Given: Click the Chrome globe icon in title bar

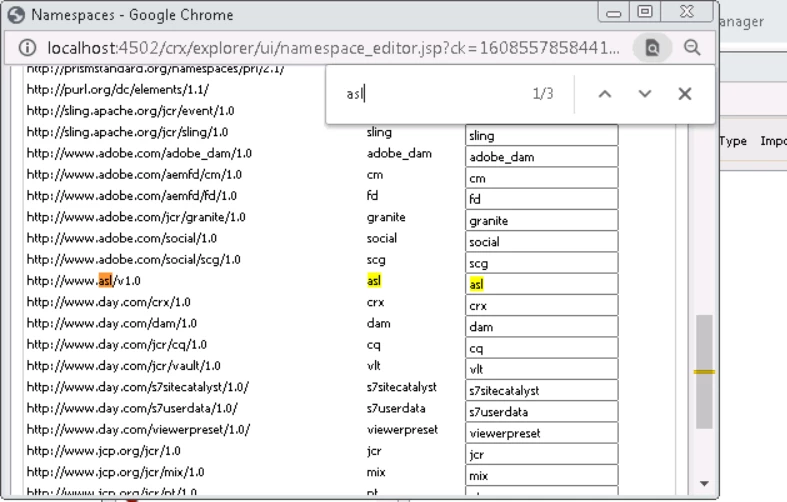Looking at the screenshot, I should (16, 15).
